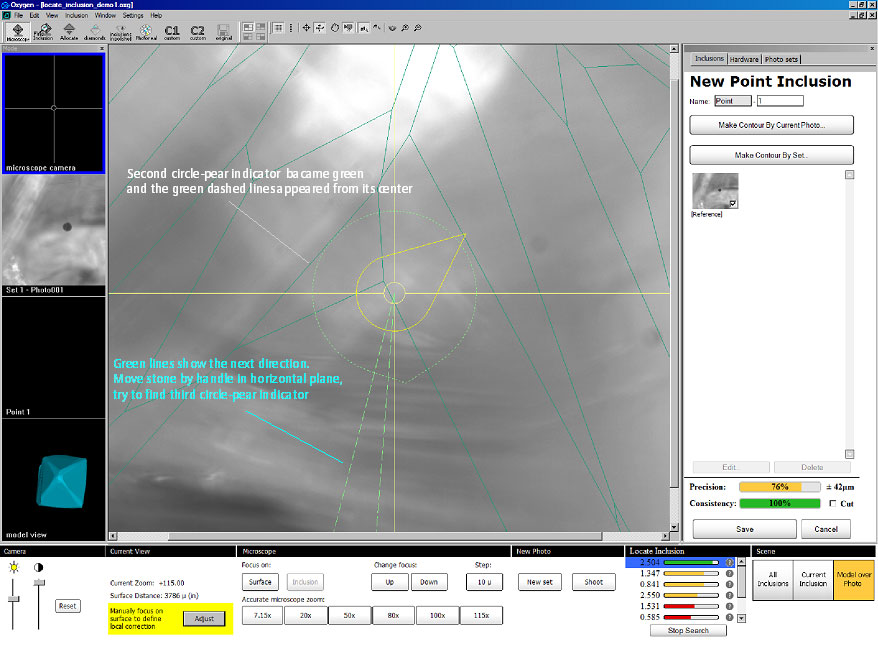Image resolution: width=878 pixels, height=660 pixels.
Task: Click the Find Inclusion toolbar icon
Action: coord(42,31)
